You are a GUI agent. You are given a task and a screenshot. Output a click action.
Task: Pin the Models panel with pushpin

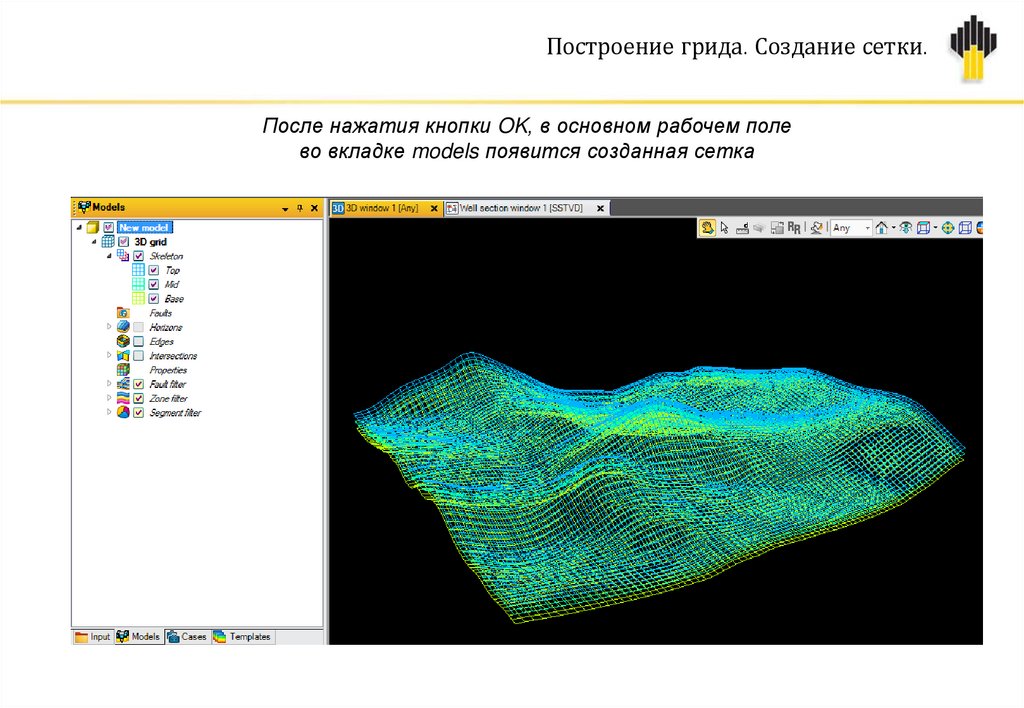point(299,208)
